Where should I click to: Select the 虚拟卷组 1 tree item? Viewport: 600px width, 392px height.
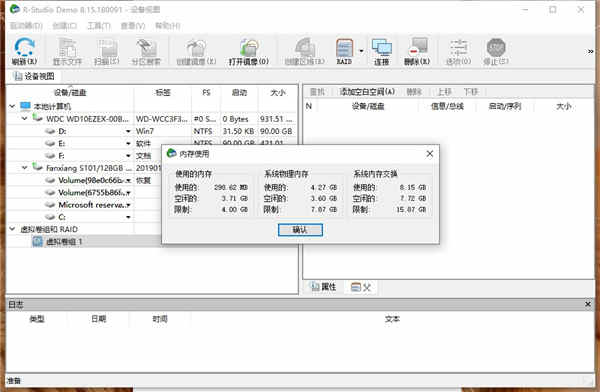tap(64, 242)
